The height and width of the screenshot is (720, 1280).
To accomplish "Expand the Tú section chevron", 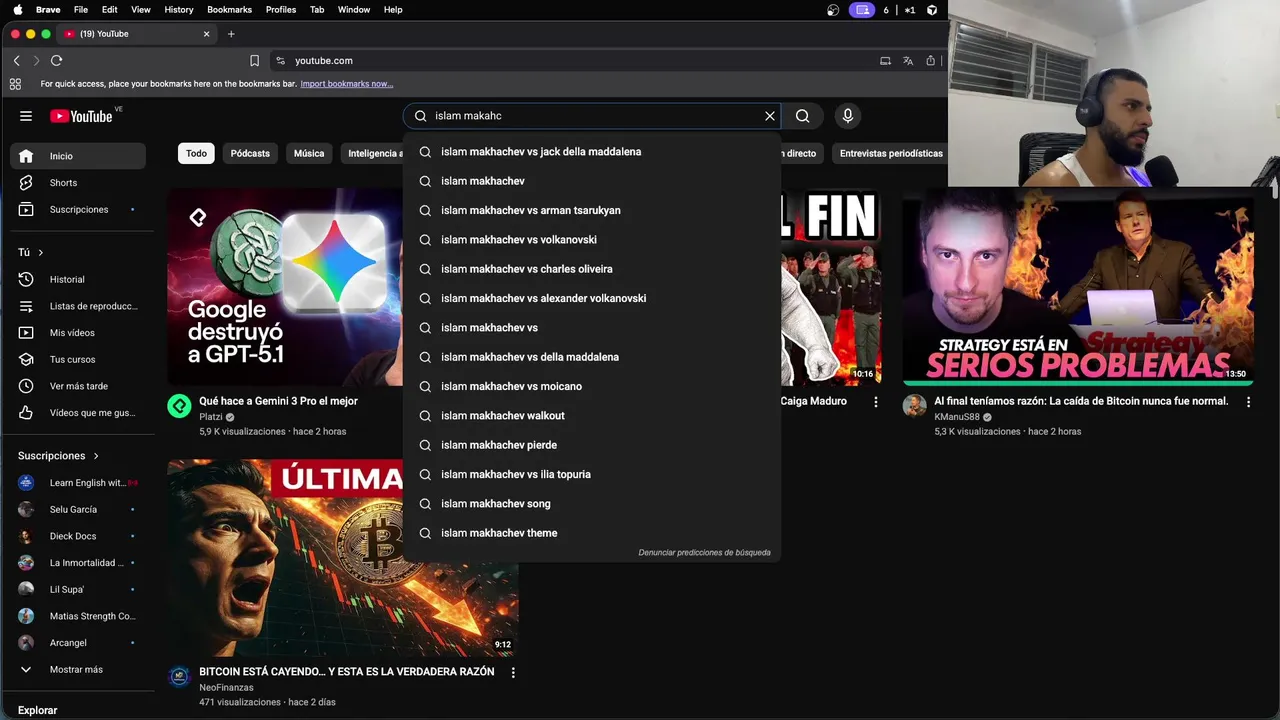I will coord(41,253).
